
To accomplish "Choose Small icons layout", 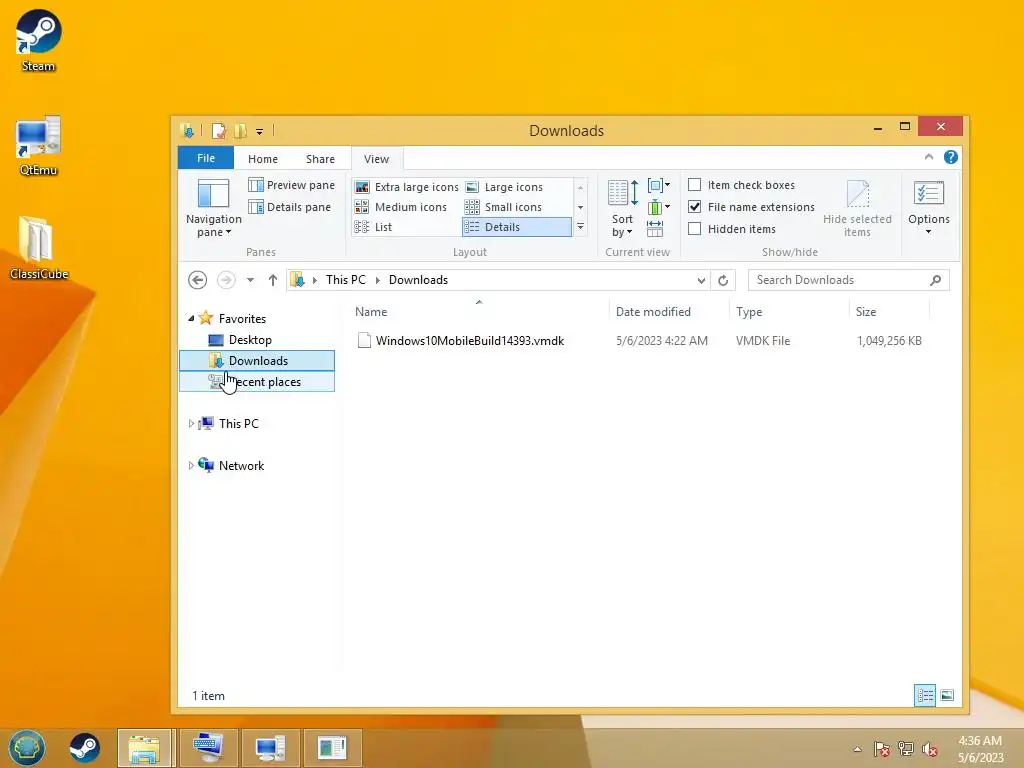I will [x=503, y=207].
